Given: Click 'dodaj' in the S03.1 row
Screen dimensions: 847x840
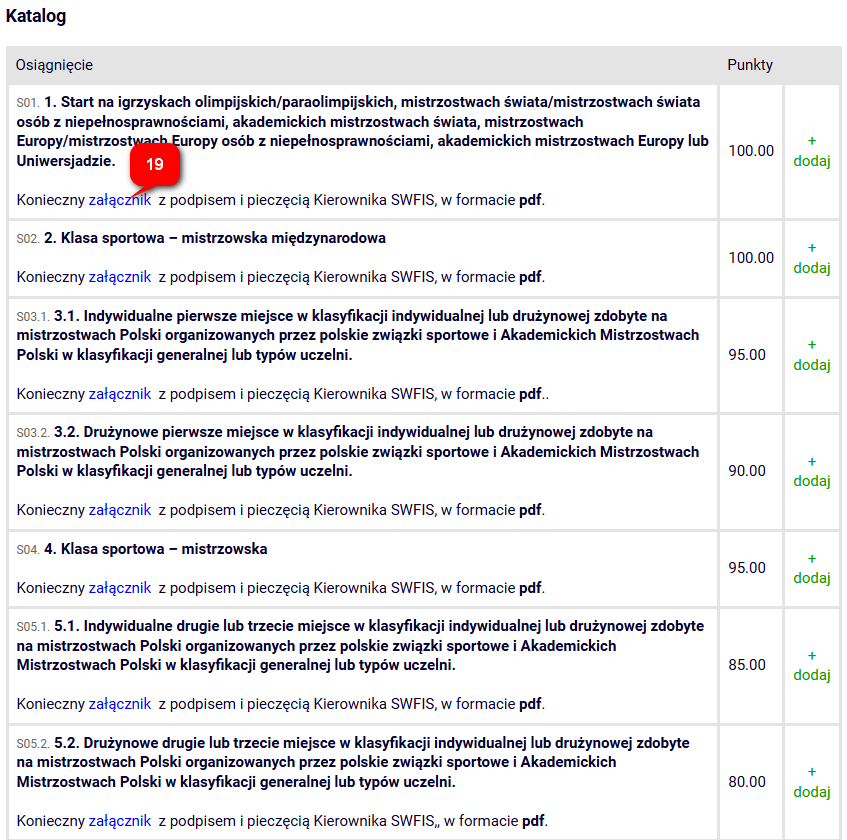Looking at the screenshot, I should (811, 355).
